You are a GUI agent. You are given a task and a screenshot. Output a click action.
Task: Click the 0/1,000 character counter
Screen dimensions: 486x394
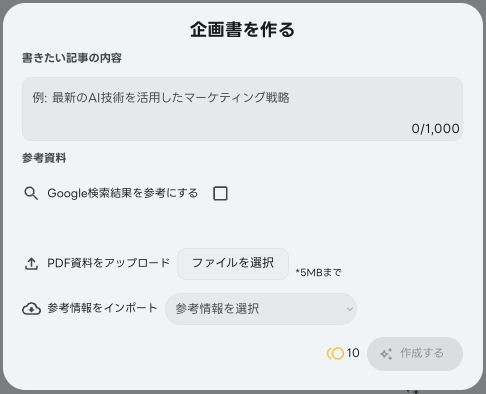435,129
